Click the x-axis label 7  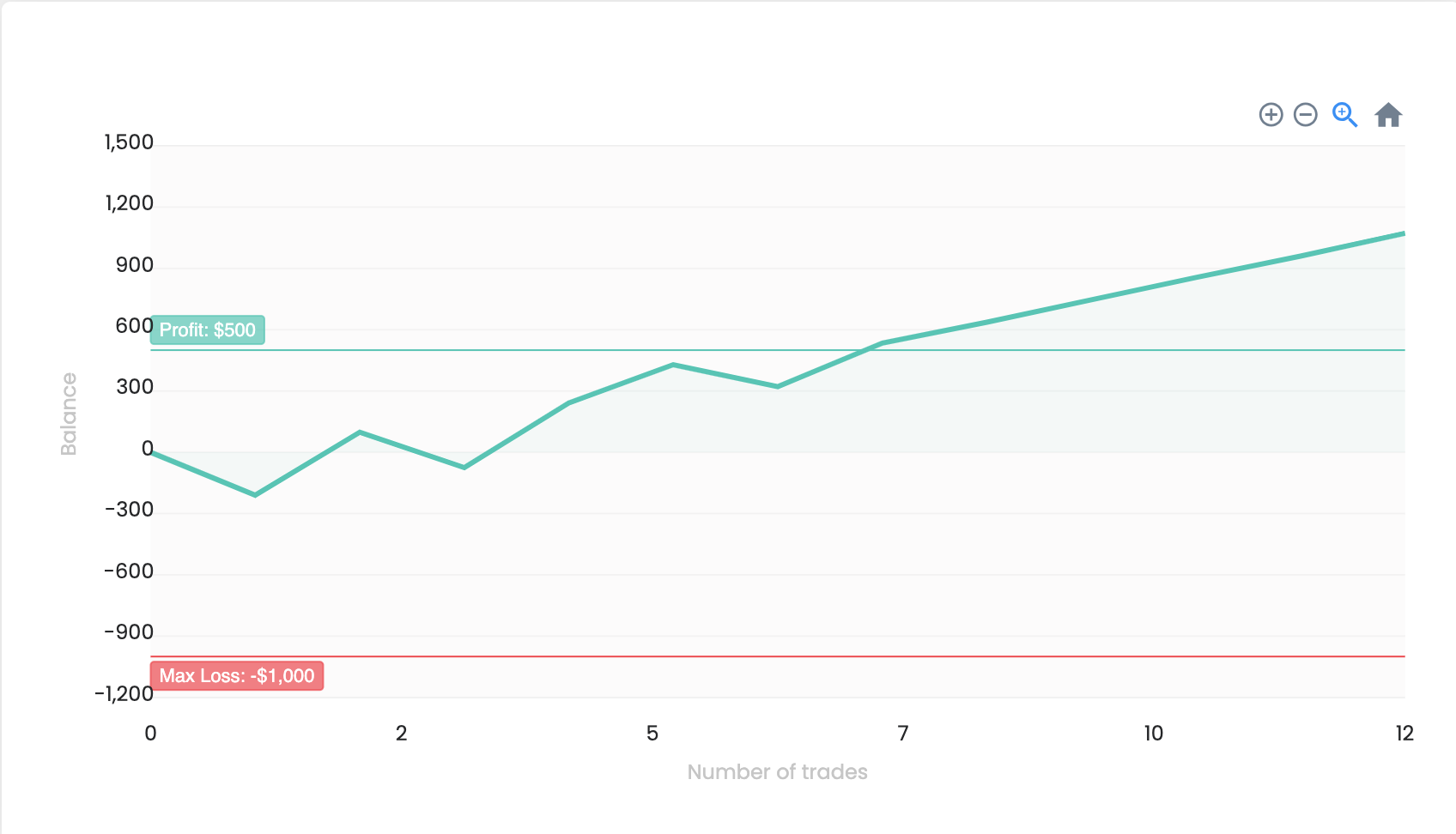point(902,734)
